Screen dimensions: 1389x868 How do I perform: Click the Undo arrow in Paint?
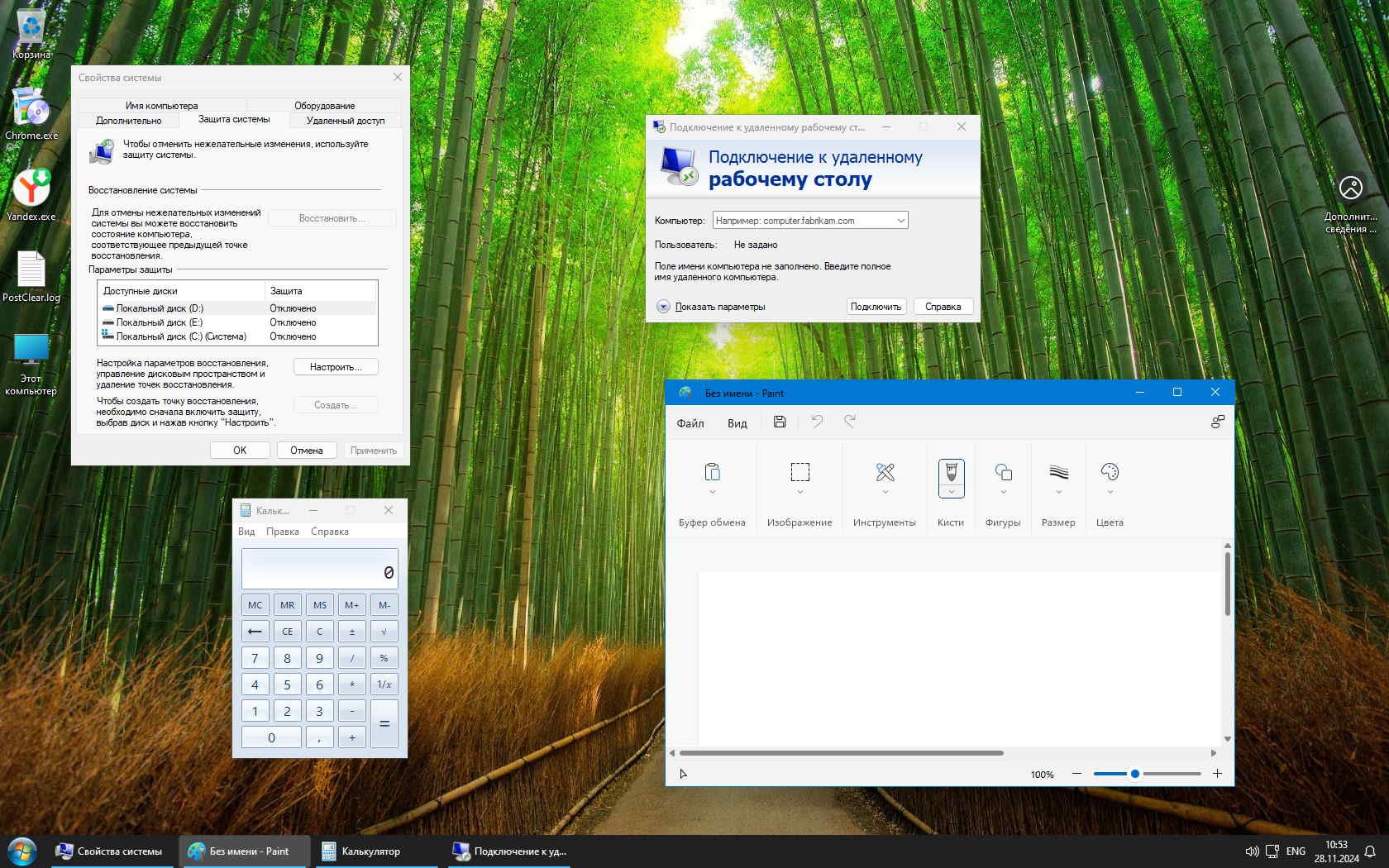pyautogui.click(x=817, y=422)
